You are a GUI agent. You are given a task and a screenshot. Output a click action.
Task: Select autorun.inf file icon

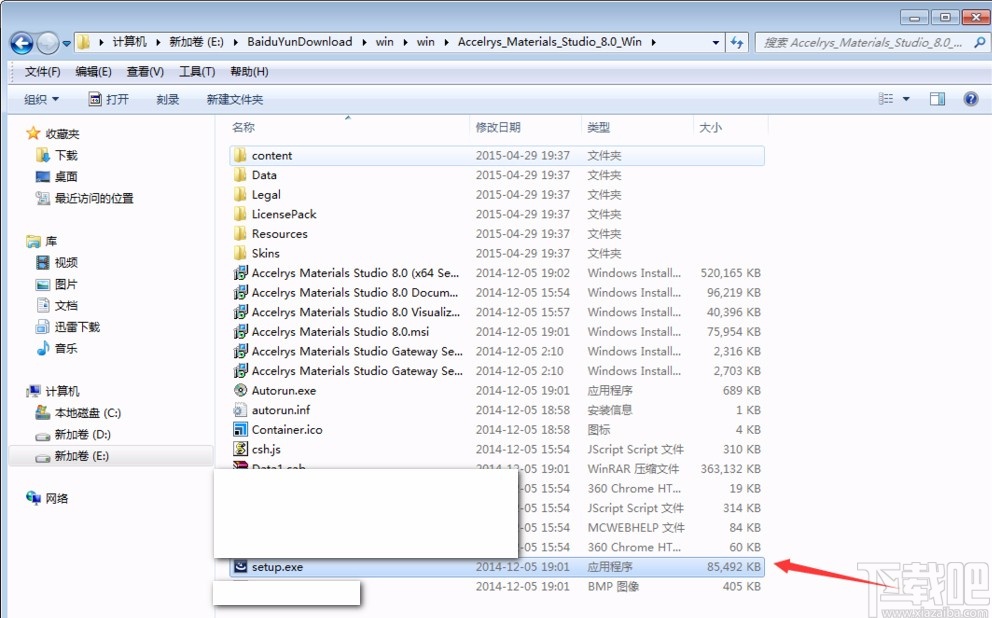click(x=240, y=411)
